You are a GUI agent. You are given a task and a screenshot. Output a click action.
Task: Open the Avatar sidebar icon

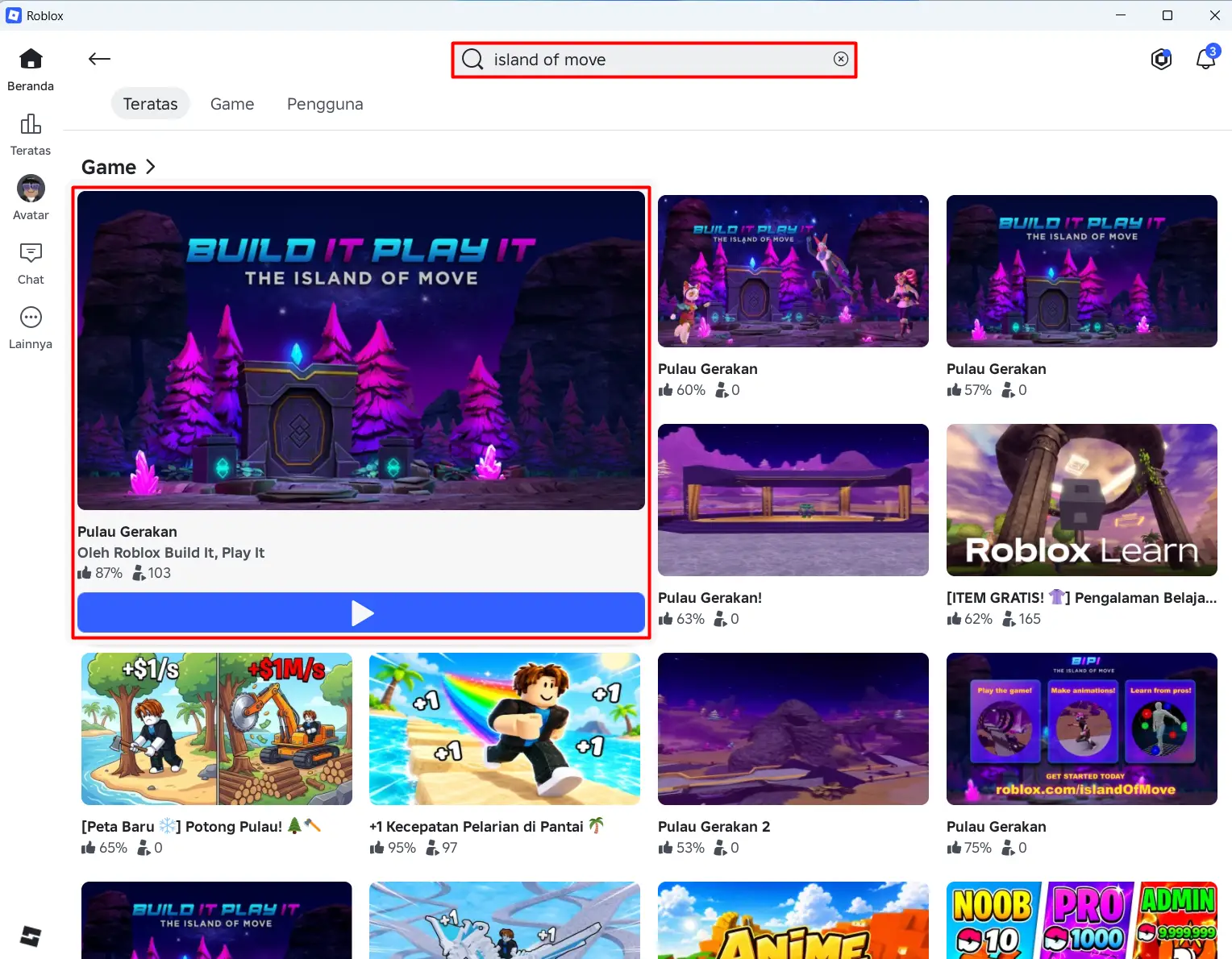(31, 188)
